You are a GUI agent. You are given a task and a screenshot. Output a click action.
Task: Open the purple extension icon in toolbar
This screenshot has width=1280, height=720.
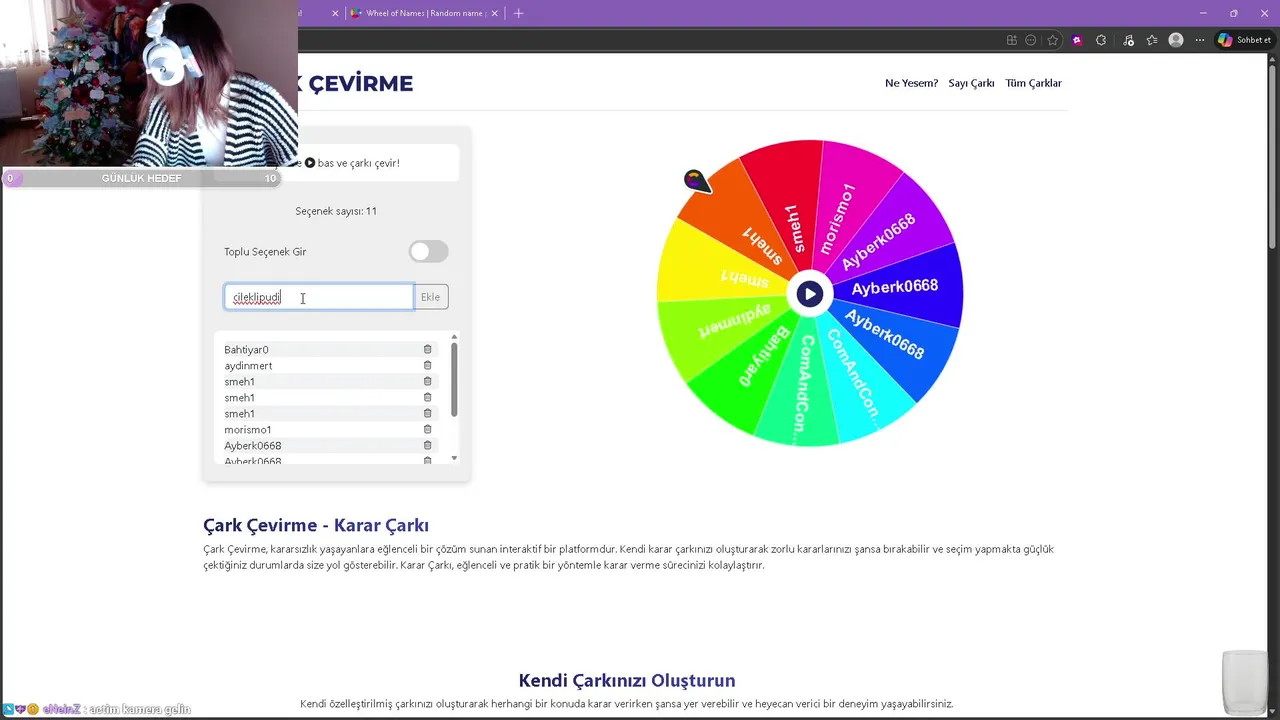click(1077, 40)
